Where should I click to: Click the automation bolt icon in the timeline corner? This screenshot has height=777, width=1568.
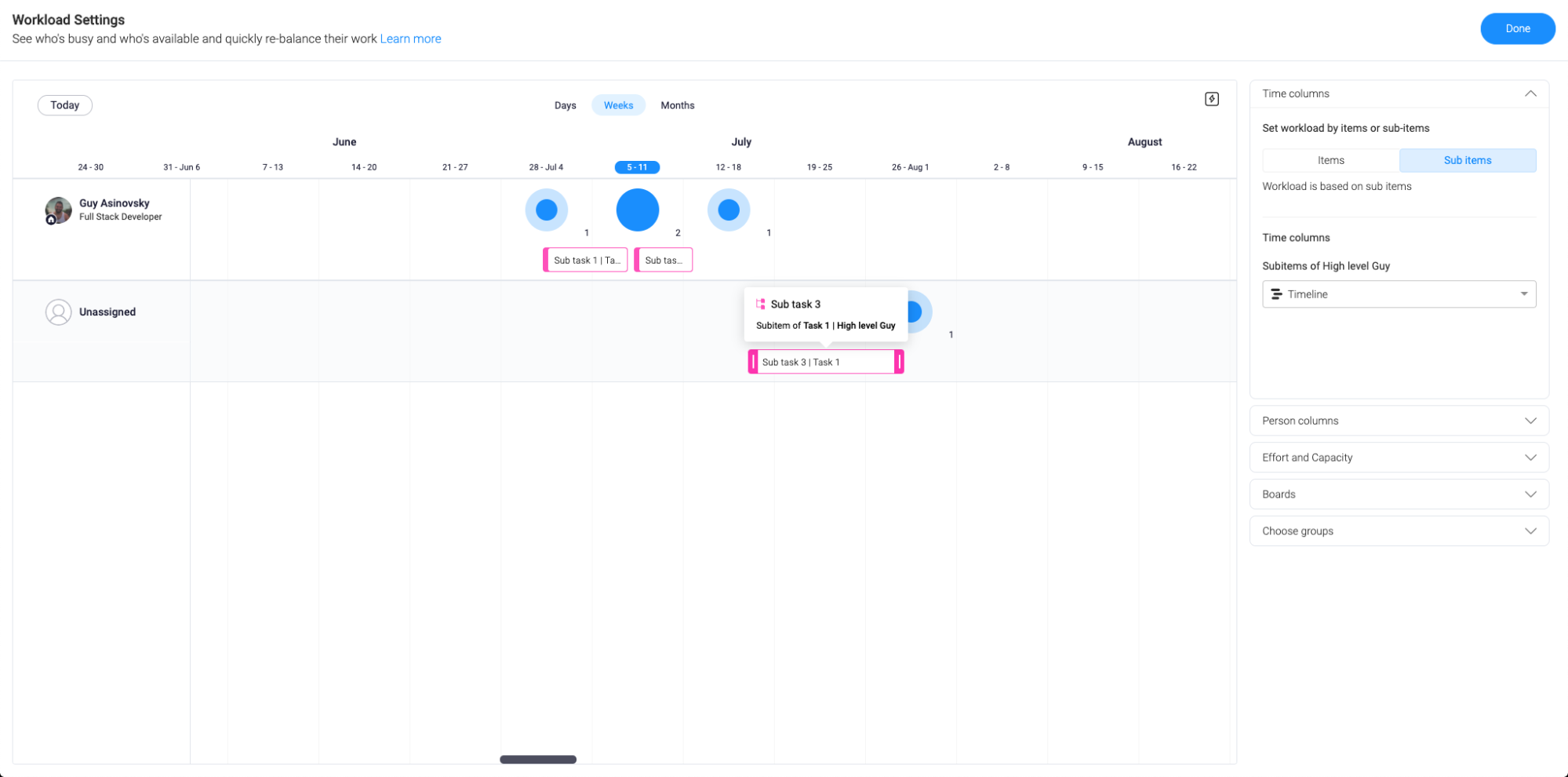[x=1211, y=99]
